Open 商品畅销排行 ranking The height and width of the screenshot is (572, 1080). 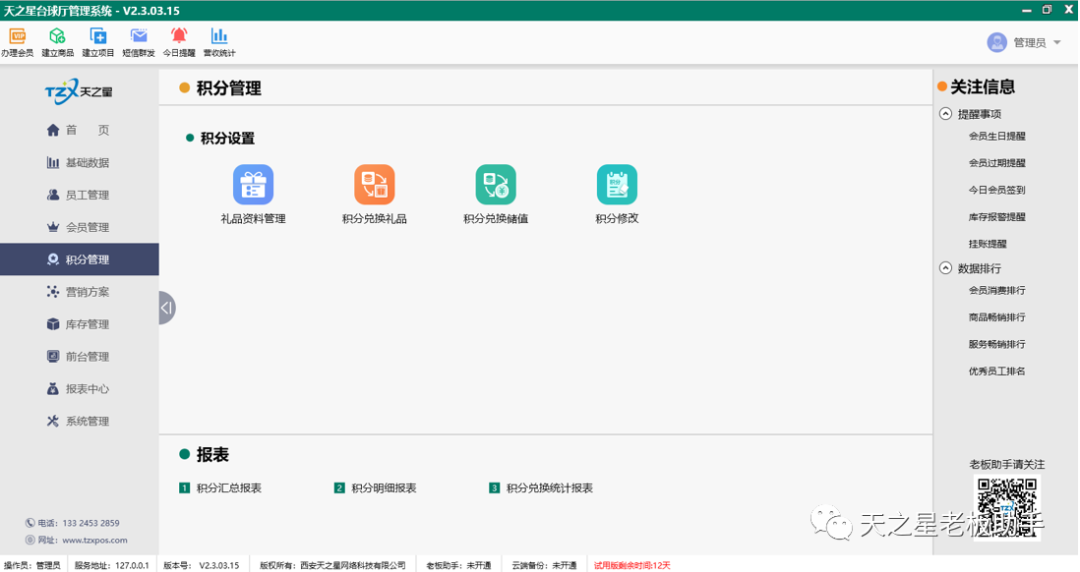click(x=997, y=318)
